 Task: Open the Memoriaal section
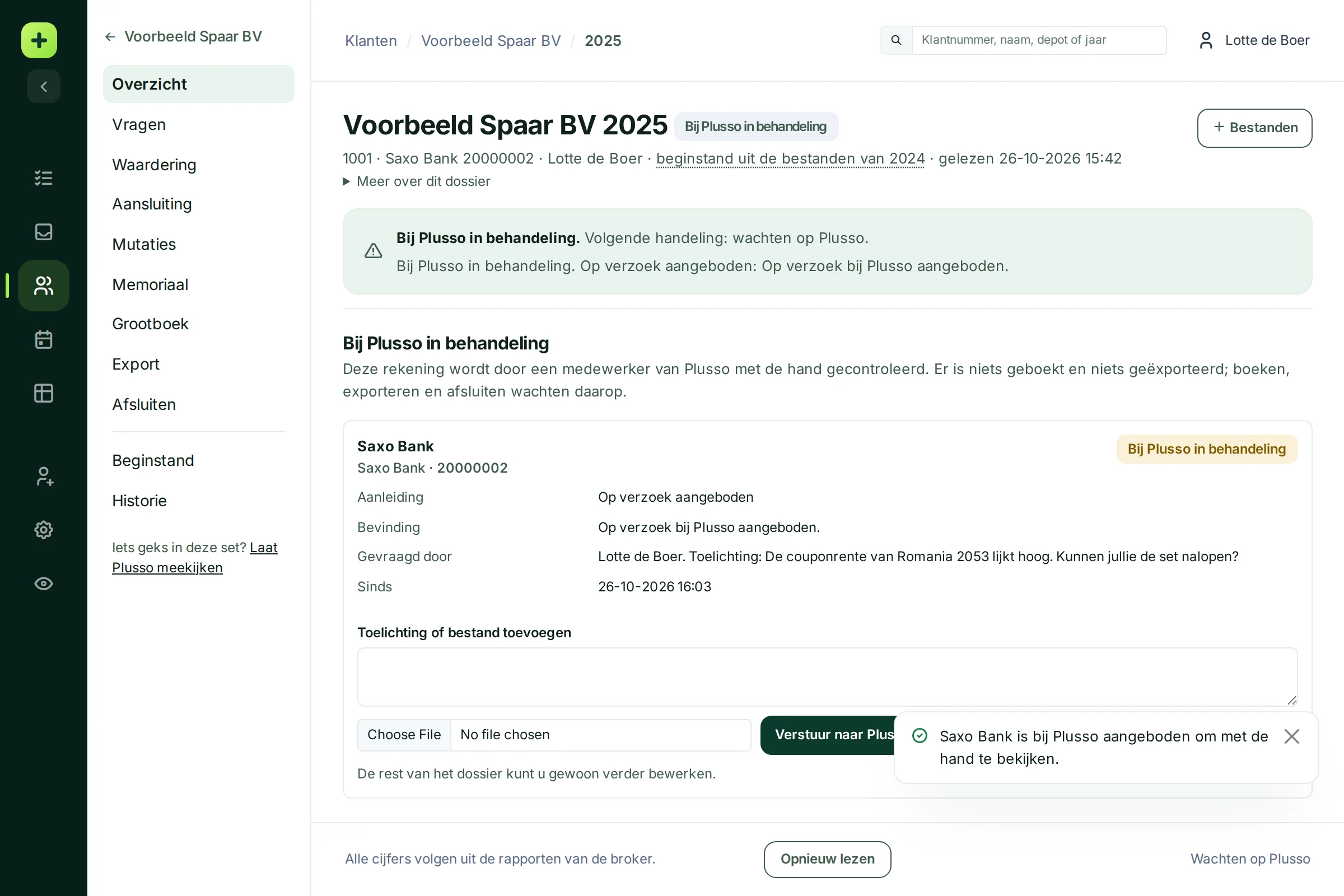pyautogui.click(x=198, y=284)
